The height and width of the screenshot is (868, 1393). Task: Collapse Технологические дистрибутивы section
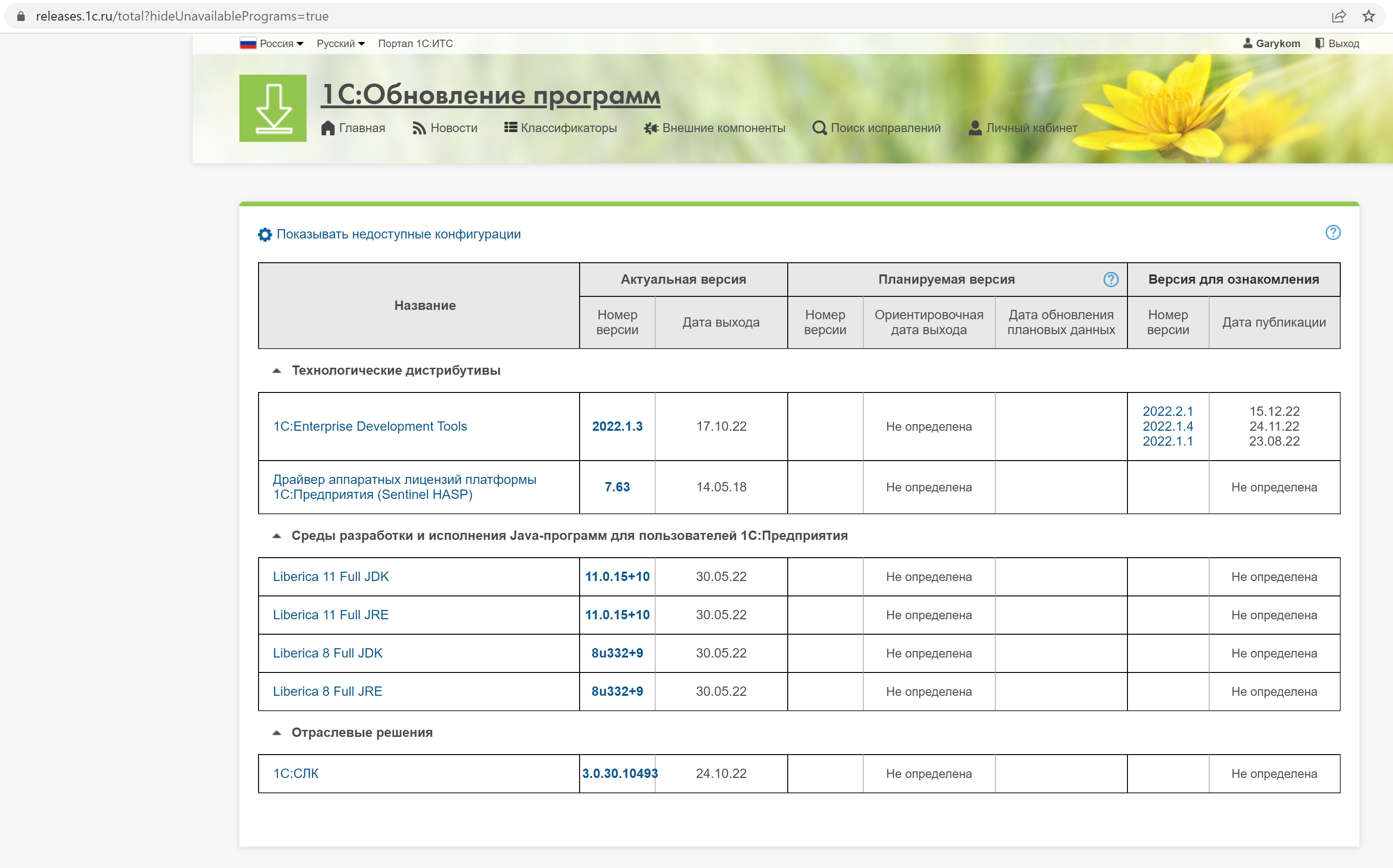click(x=277, y=371)
